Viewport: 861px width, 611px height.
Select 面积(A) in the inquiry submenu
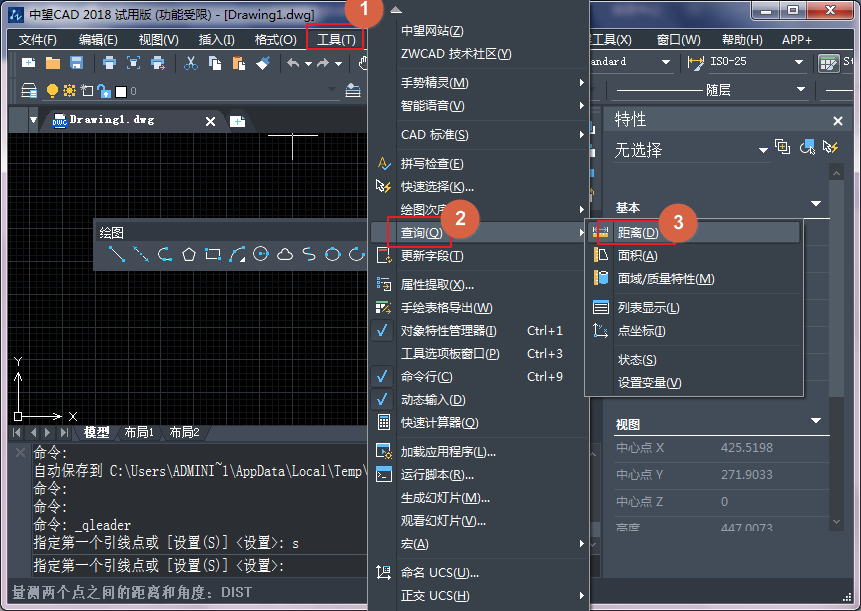[636, 255]
